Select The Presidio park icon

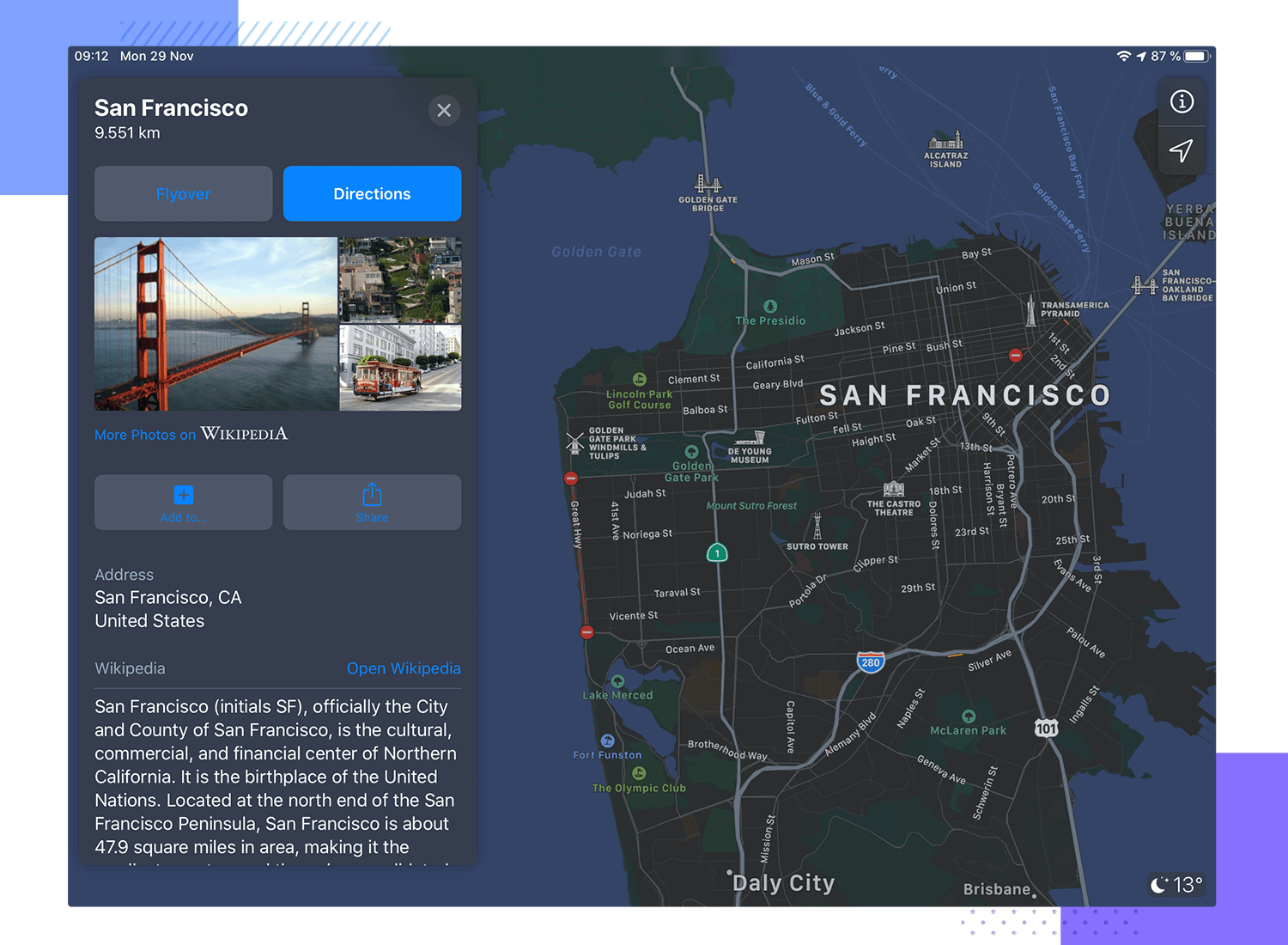[x=770, y=306]
